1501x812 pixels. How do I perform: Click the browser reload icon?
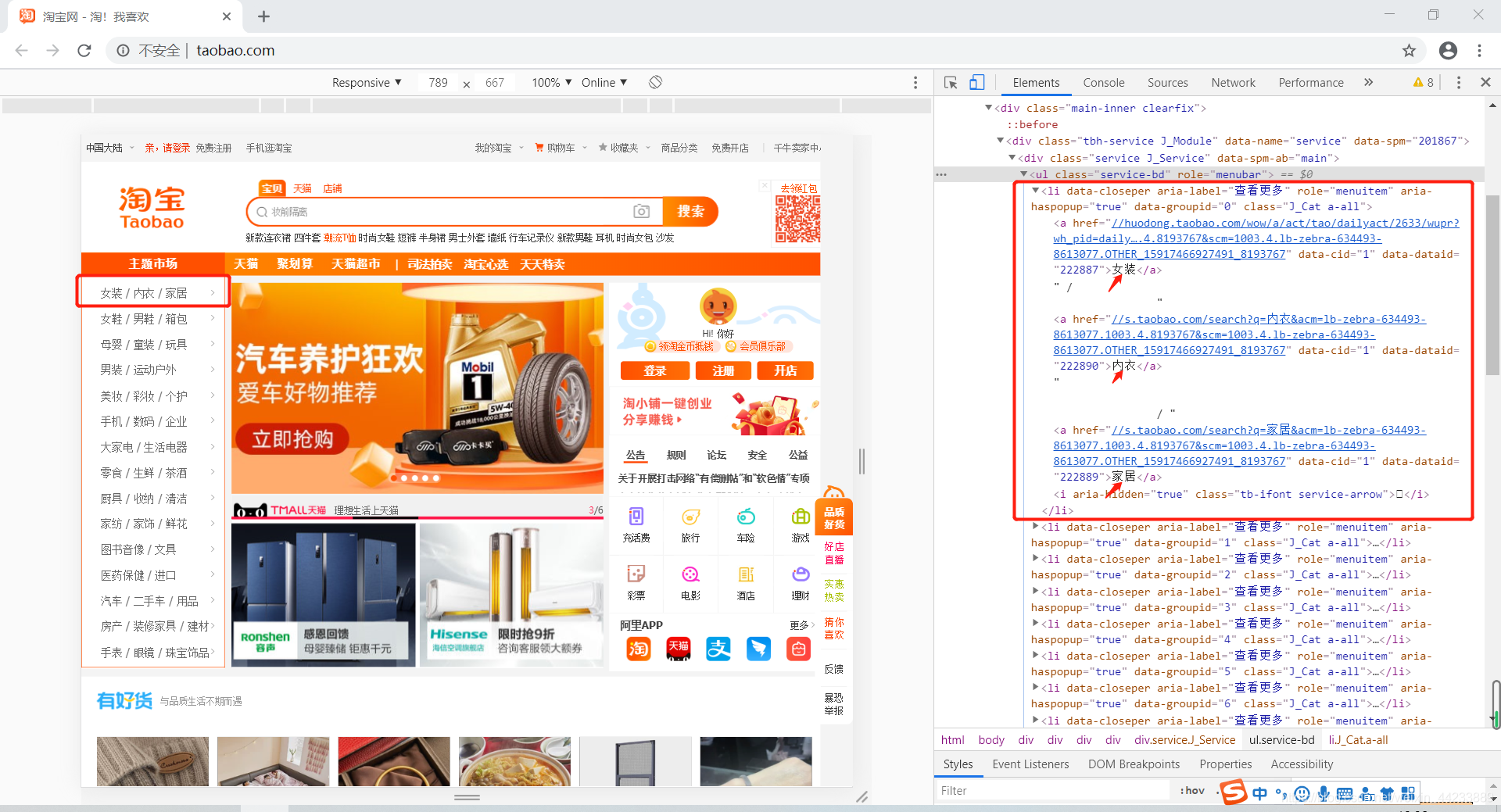click(84, 51)
